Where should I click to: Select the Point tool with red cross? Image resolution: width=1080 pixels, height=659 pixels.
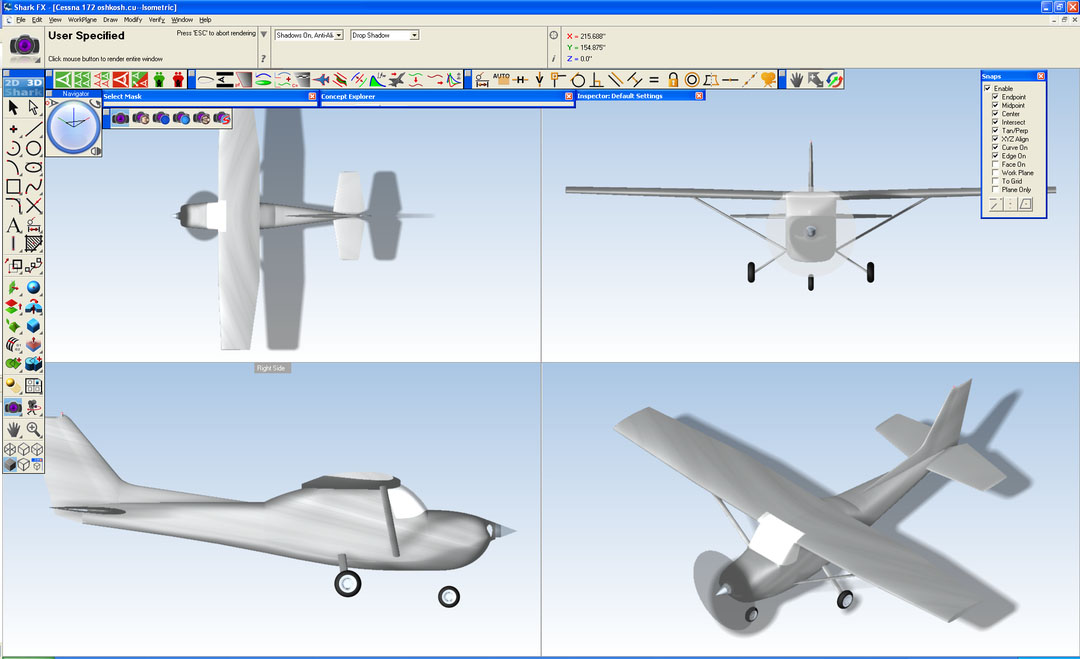[13, 128]
